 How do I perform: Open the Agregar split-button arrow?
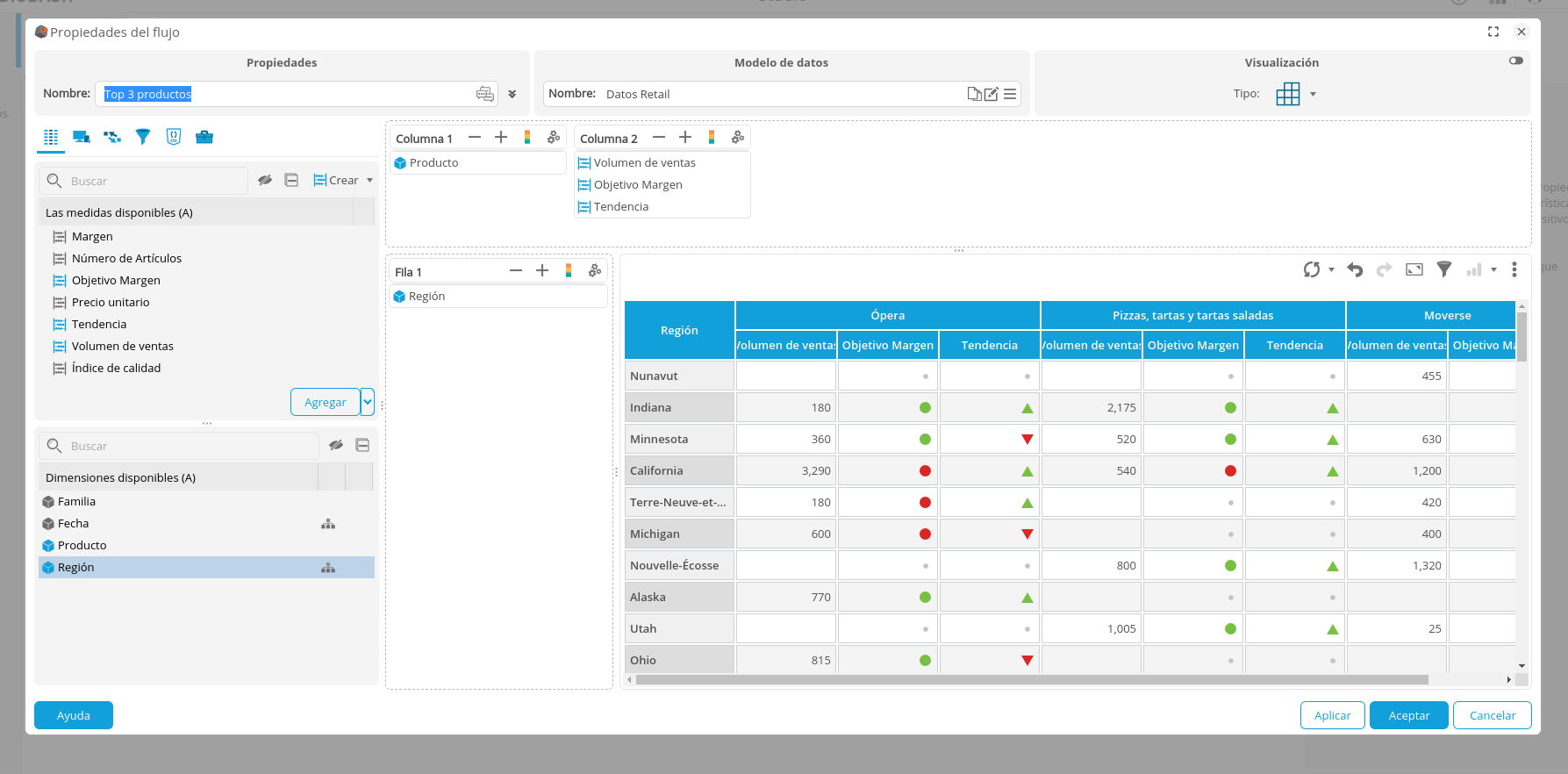click(368, 402)
